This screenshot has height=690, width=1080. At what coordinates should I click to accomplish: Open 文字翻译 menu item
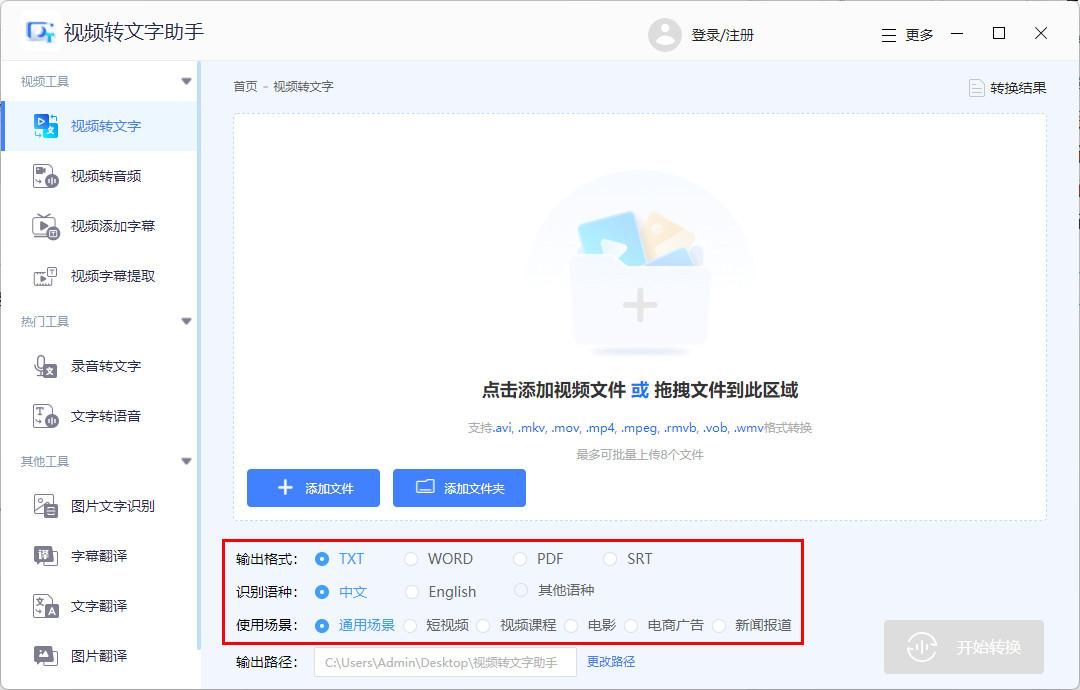click(99, 606)
